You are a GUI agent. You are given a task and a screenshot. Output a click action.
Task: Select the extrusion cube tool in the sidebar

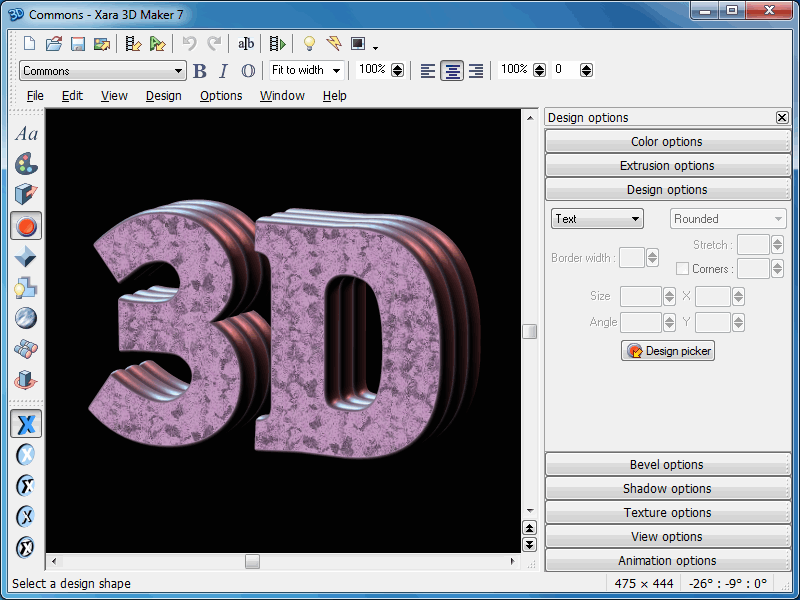tap(26, 194)
